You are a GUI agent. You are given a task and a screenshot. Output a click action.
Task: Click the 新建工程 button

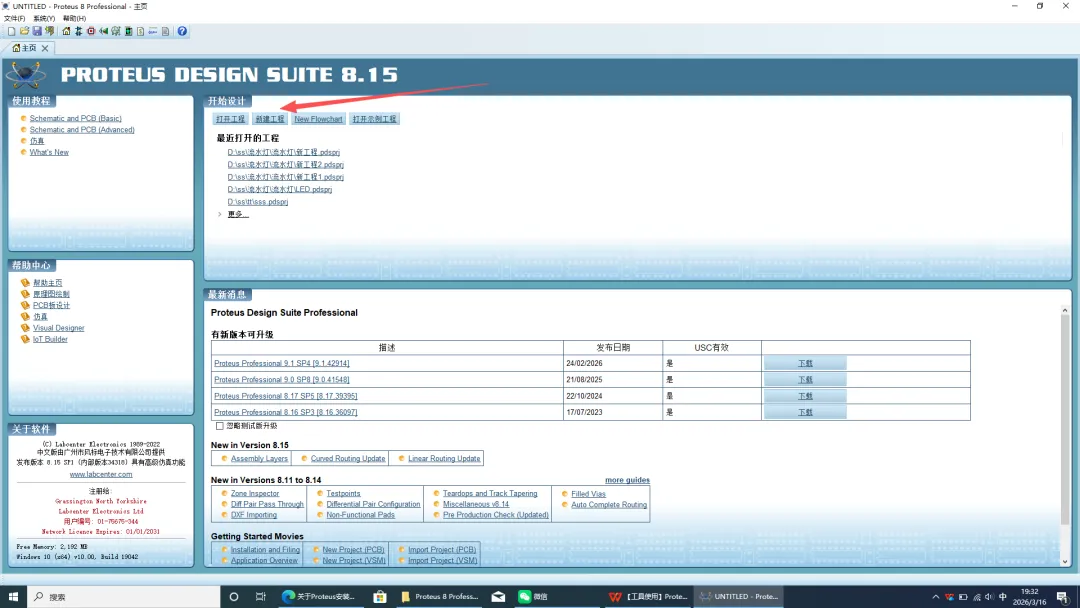(x=269, y=119)
